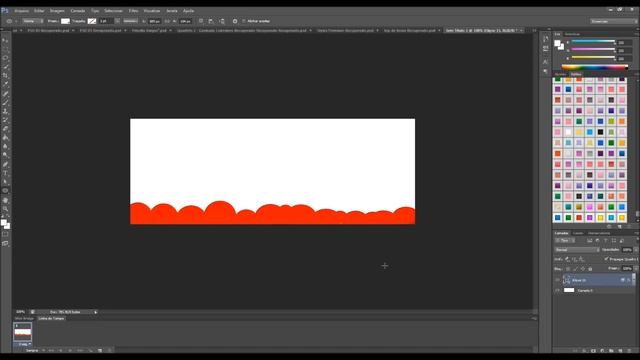Viewport: 640px width, 360px height.
Task: Switch to the Ajustes tab
Action: 560,74
